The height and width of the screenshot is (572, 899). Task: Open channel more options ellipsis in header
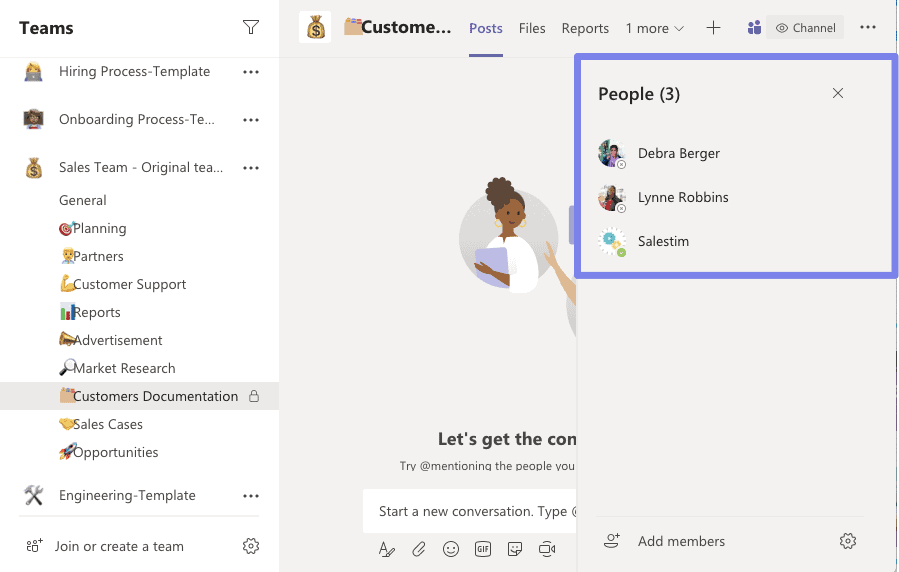pyautogui.click(x=867, y=28)
